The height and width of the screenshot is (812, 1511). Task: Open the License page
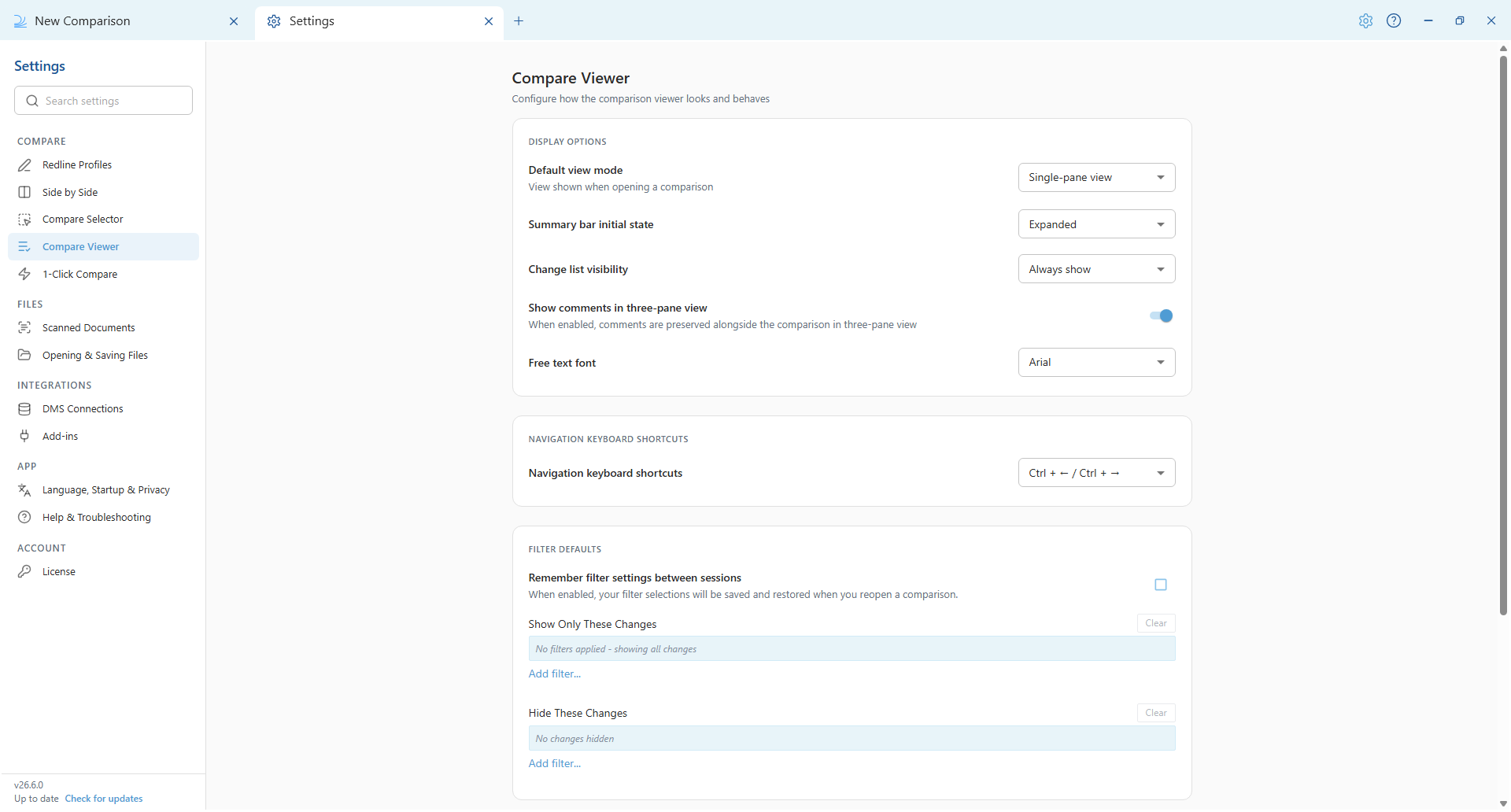click(x=103, y=572)
